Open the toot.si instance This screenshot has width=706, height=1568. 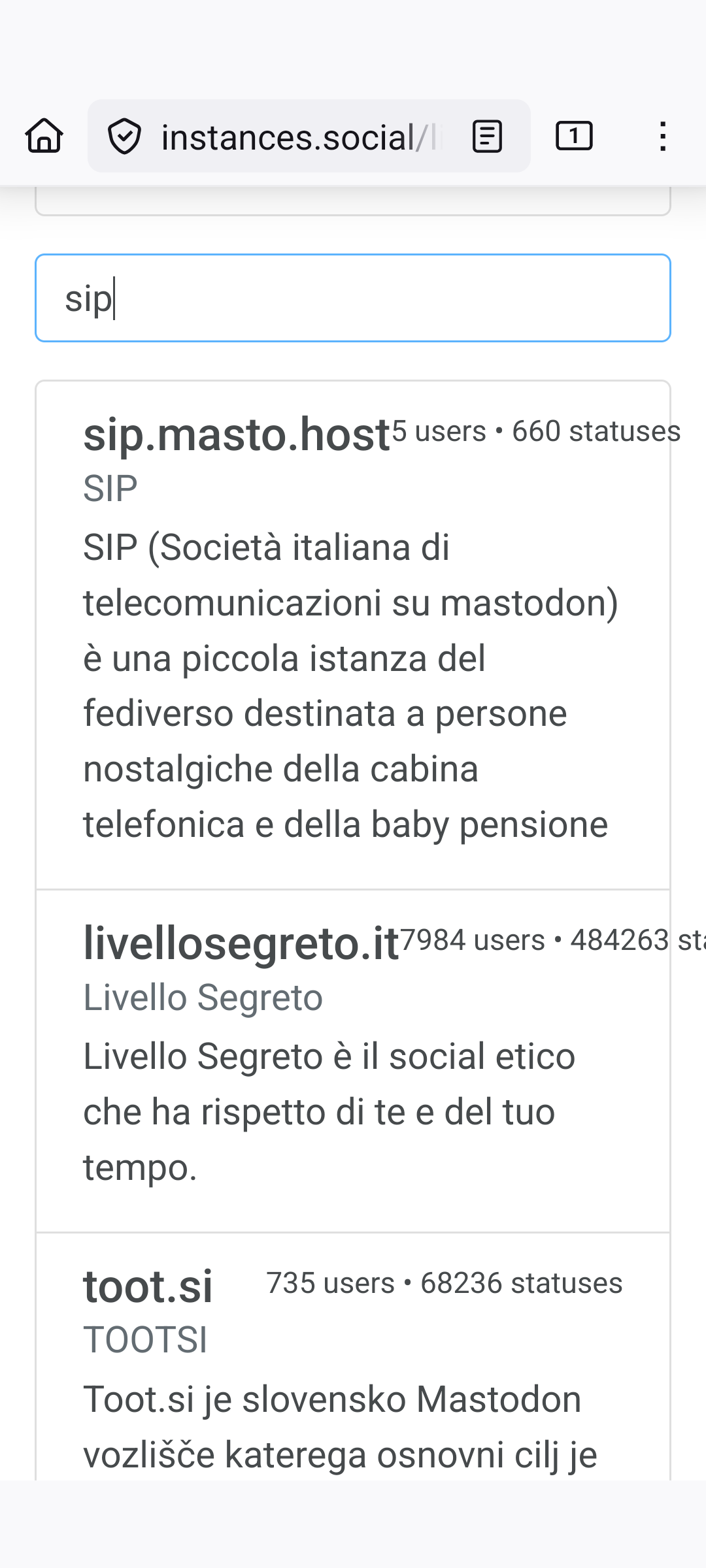point(148,1286)
